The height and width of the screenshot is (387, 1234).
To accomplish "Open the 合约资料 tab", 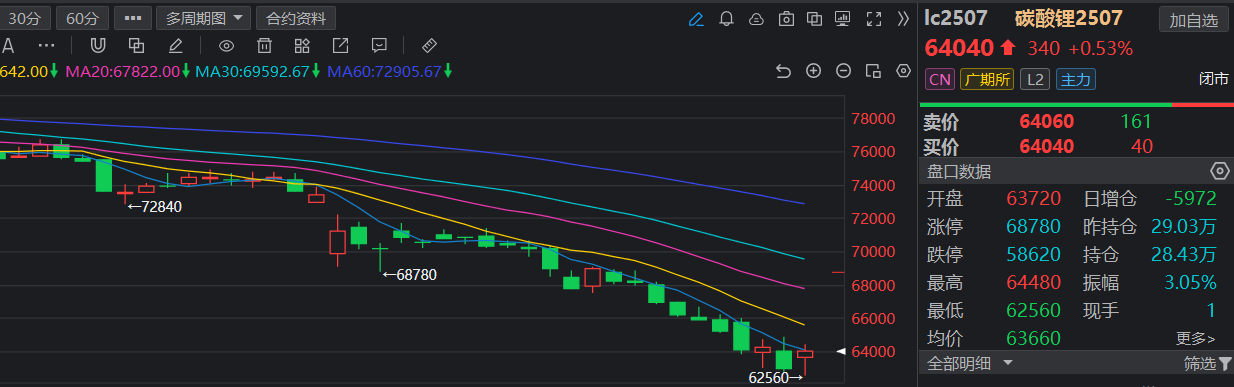I will click(x=296, y=18).
